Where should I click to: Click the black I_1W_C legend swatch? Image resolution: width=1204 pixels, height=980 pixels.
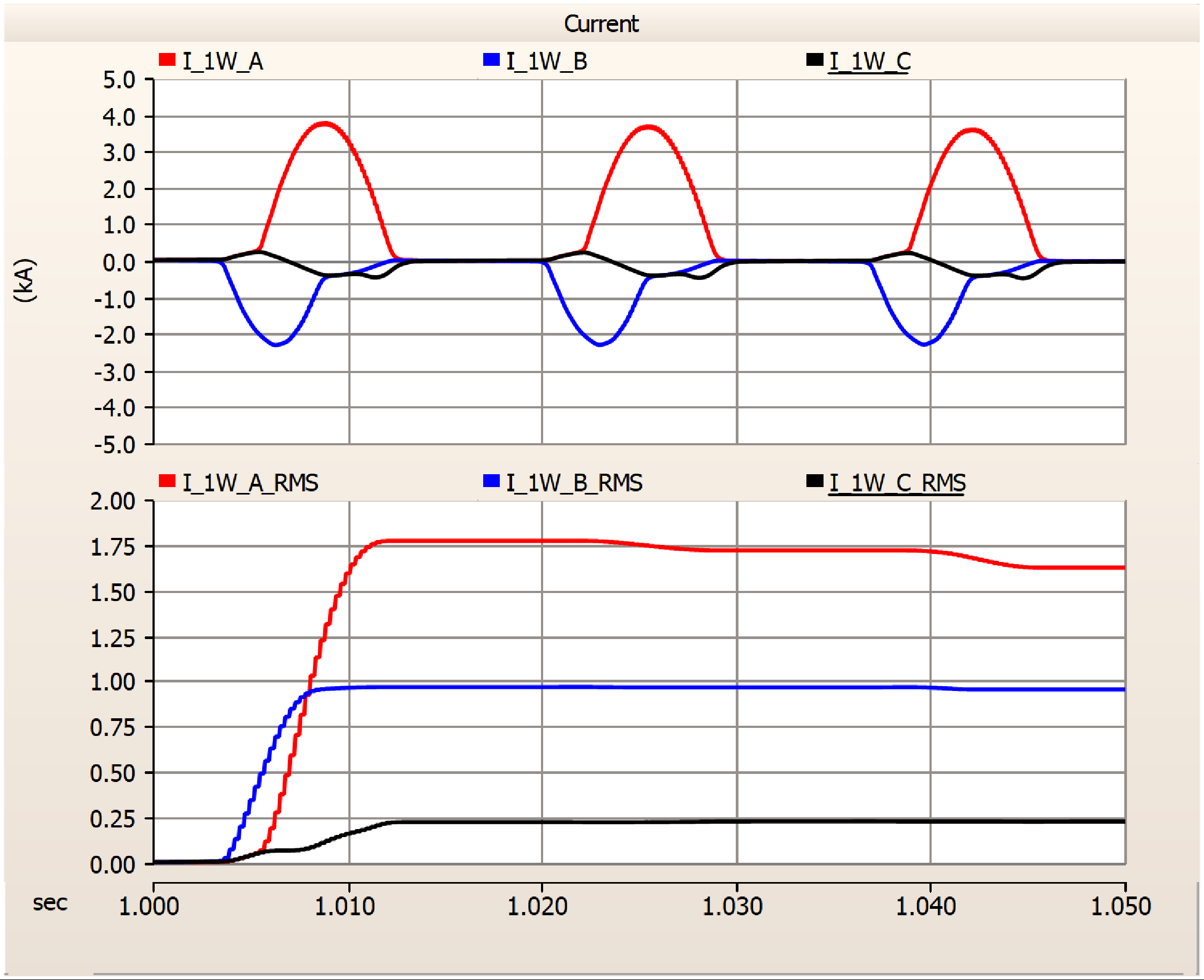pyautogui.click(x=814, y=60)
